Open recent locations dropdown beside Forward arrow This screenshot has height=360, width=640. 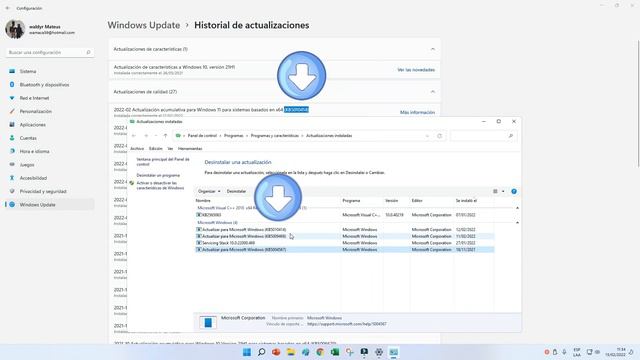[x=156, y=136]
